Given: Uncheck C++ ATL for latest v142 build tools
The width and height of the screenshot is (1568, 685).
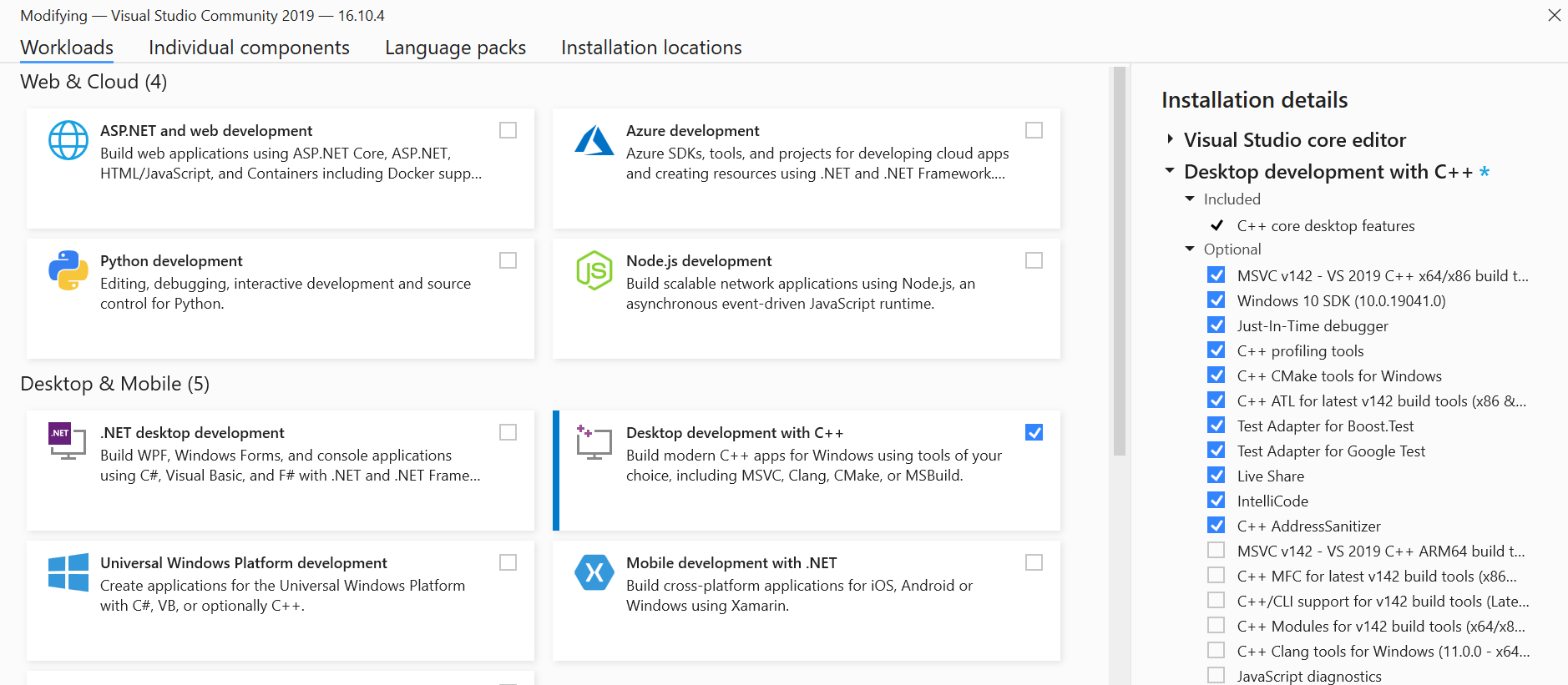Looking at the screenshot, I should point(1216,400).
